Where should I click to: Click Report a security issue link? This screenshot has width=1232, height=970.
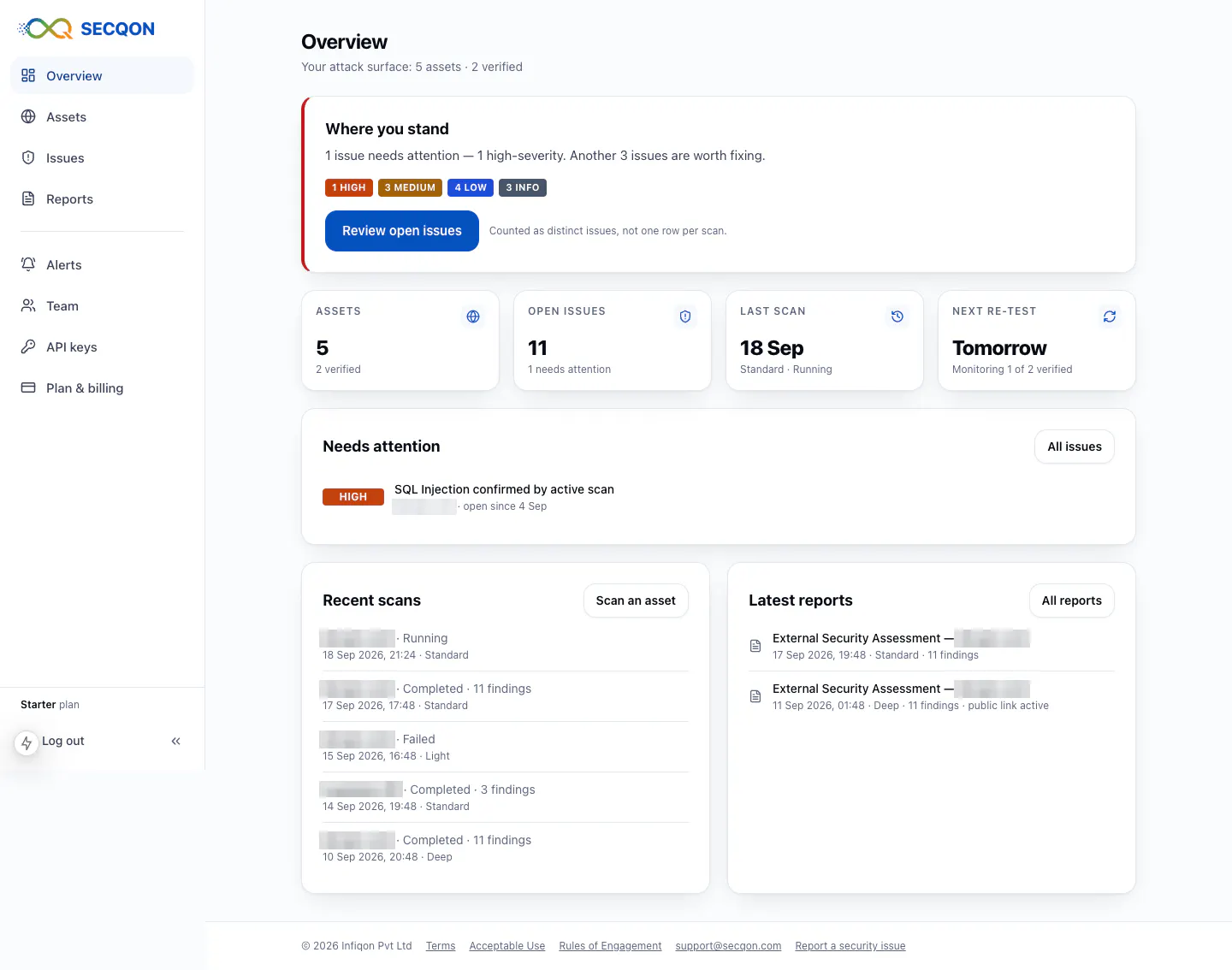click(x=850, y=946)
